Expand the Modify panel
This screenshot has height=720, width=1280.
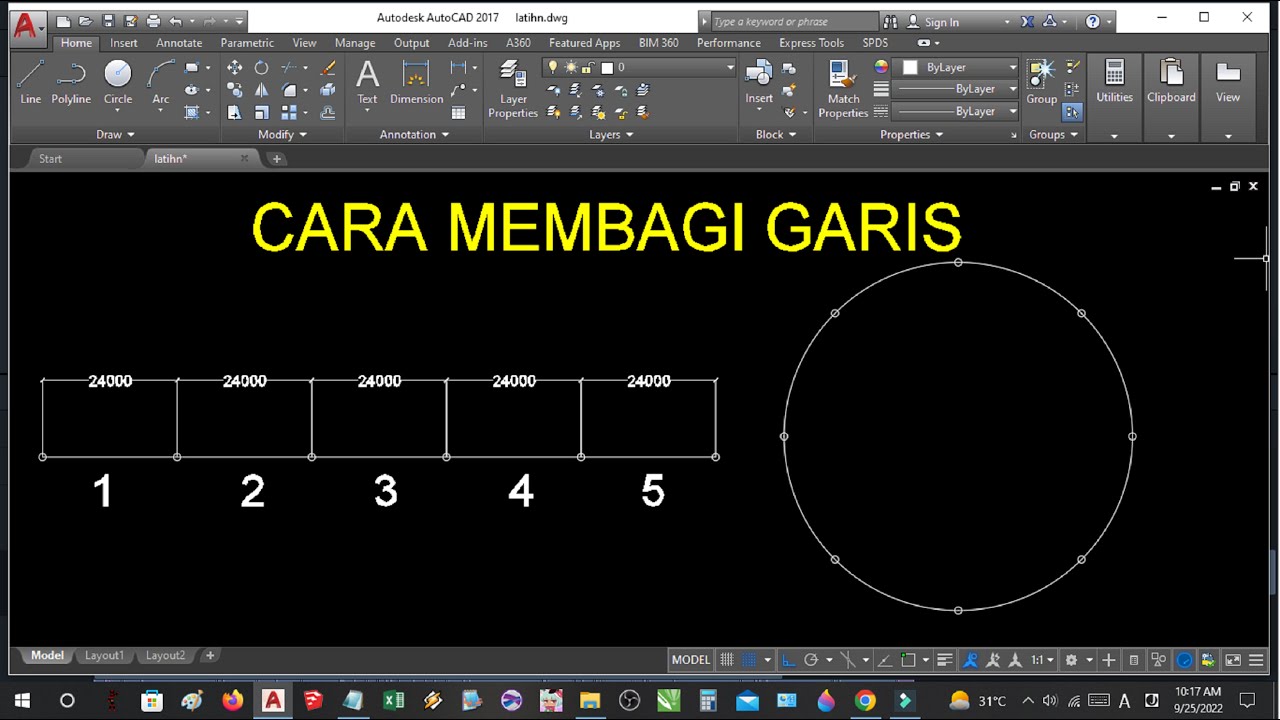tap(282, 134)
